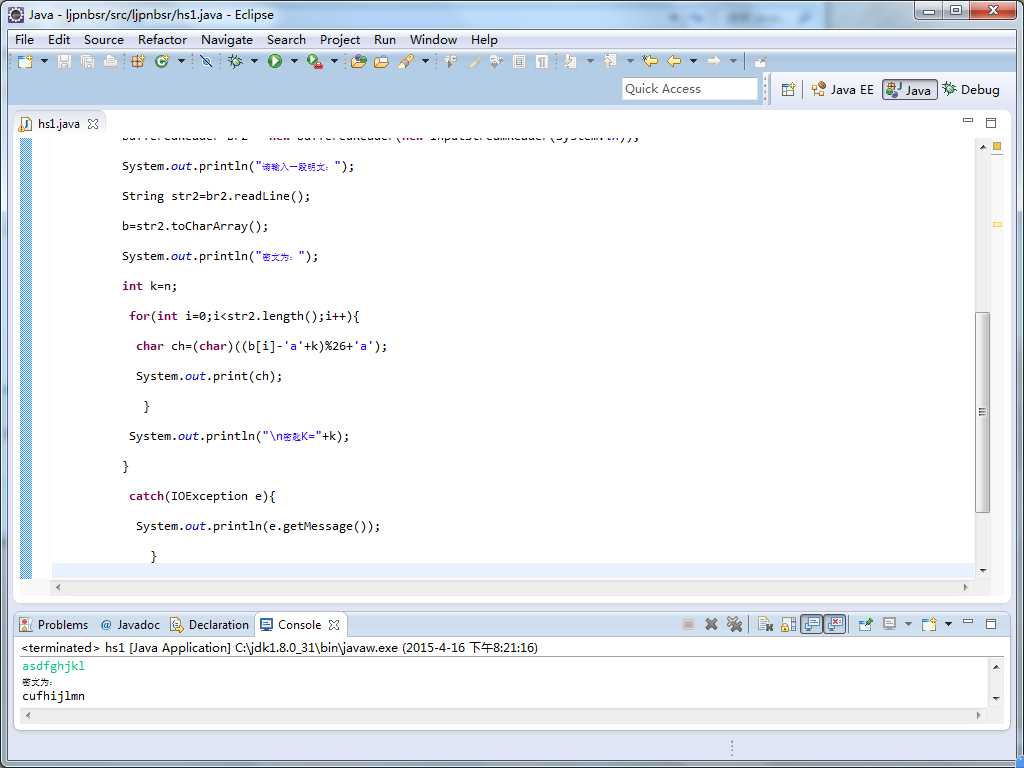Image resolution: width=1024 pixels, height=768 pixels.
Task: Select the Java perspective button
Action: [x=909, y=89]
